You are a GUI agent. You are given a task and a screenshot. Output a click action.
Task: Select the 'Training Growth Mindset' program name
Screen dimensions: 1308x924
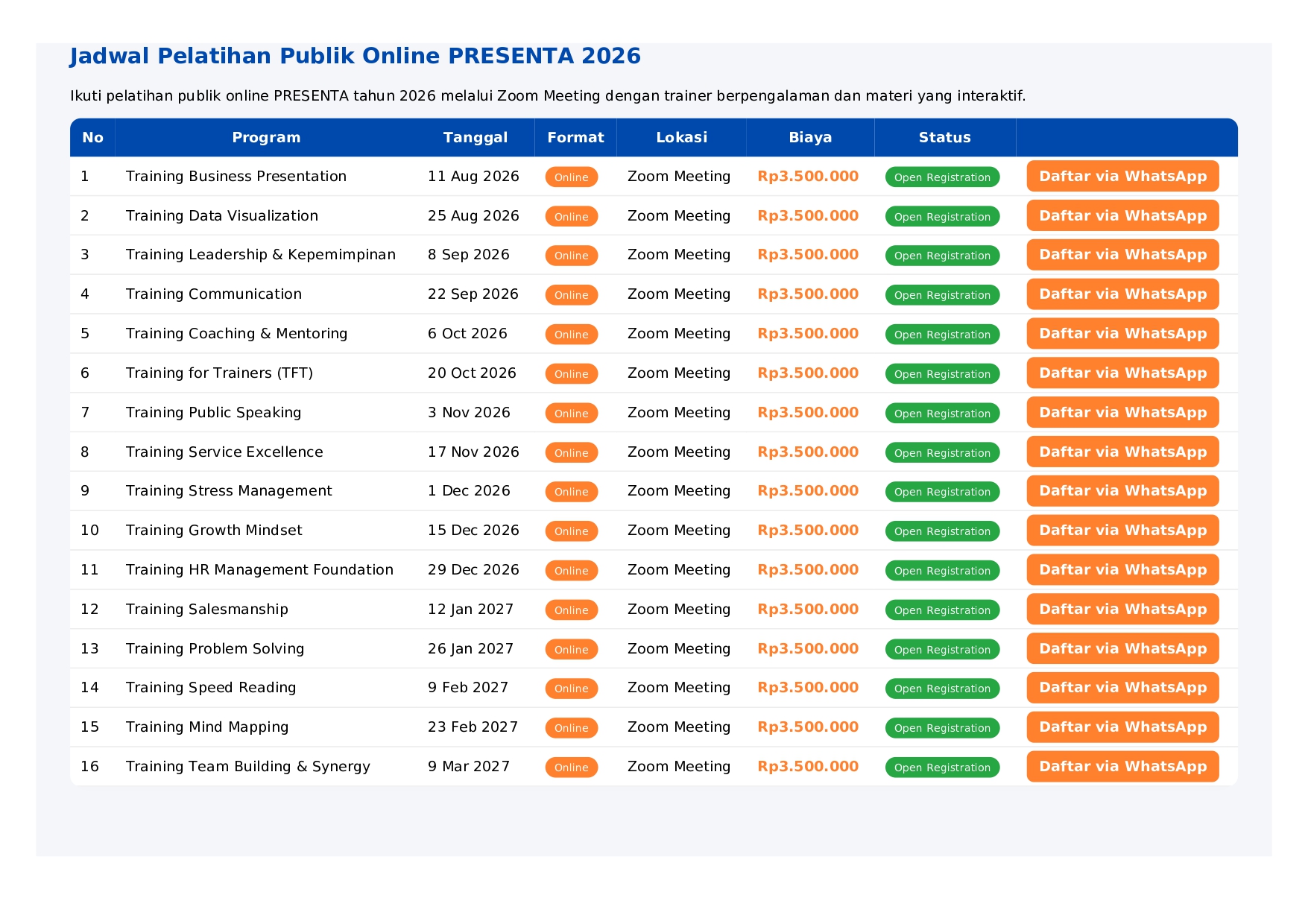(x=214, y=531)
